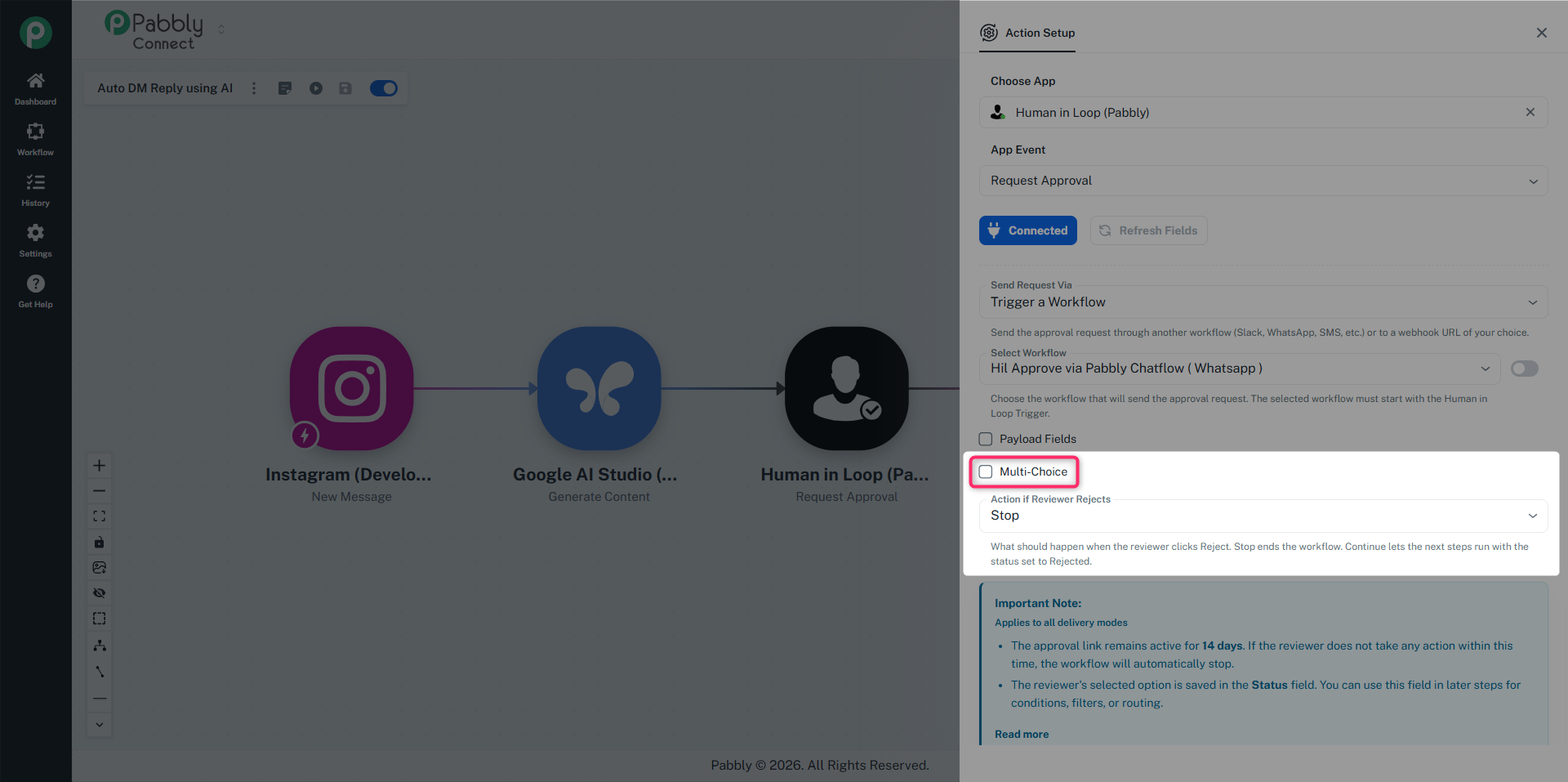Select the Instagram trigger node
This screenshot has height=782, width=1568.
click(x=352, y=389)
